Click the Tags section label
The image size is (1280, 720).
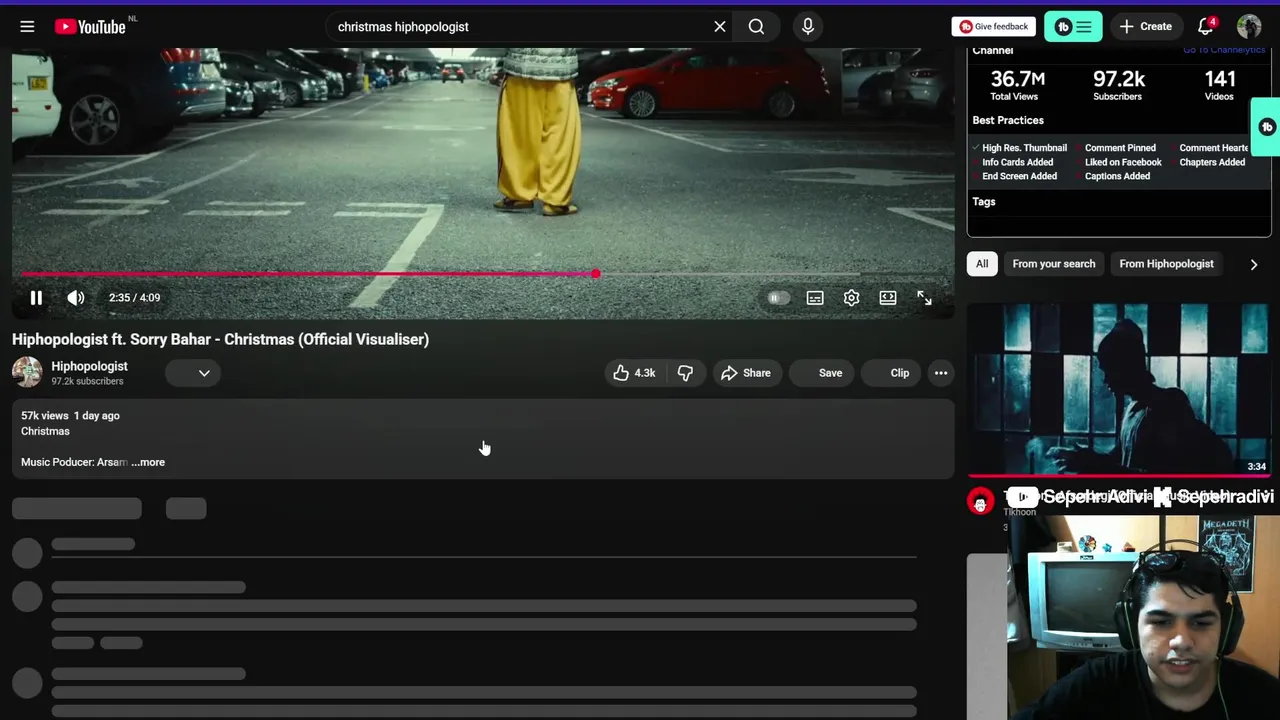point(984,202)
